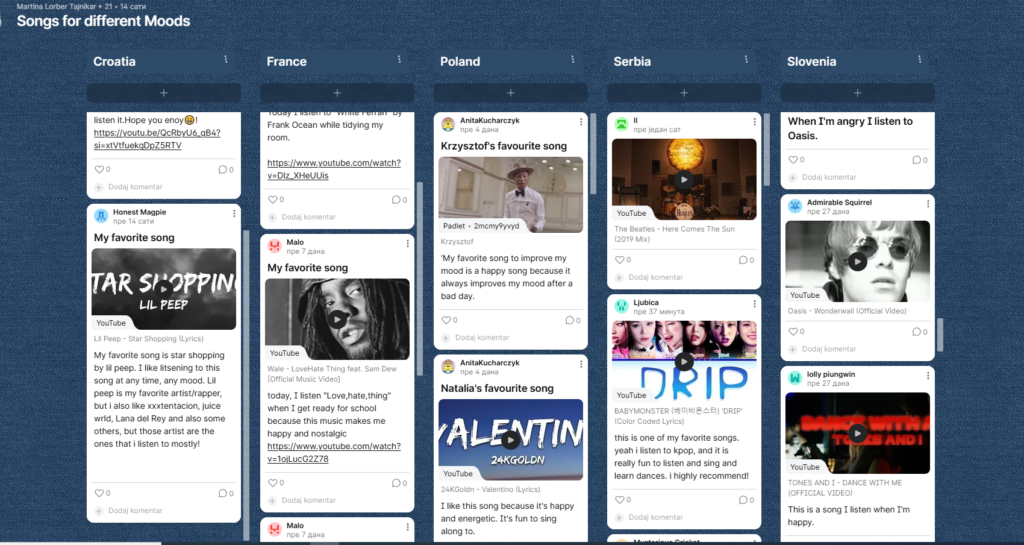
Task: Like the Krzysztof's favourite song post
Action: pos(446,320)
